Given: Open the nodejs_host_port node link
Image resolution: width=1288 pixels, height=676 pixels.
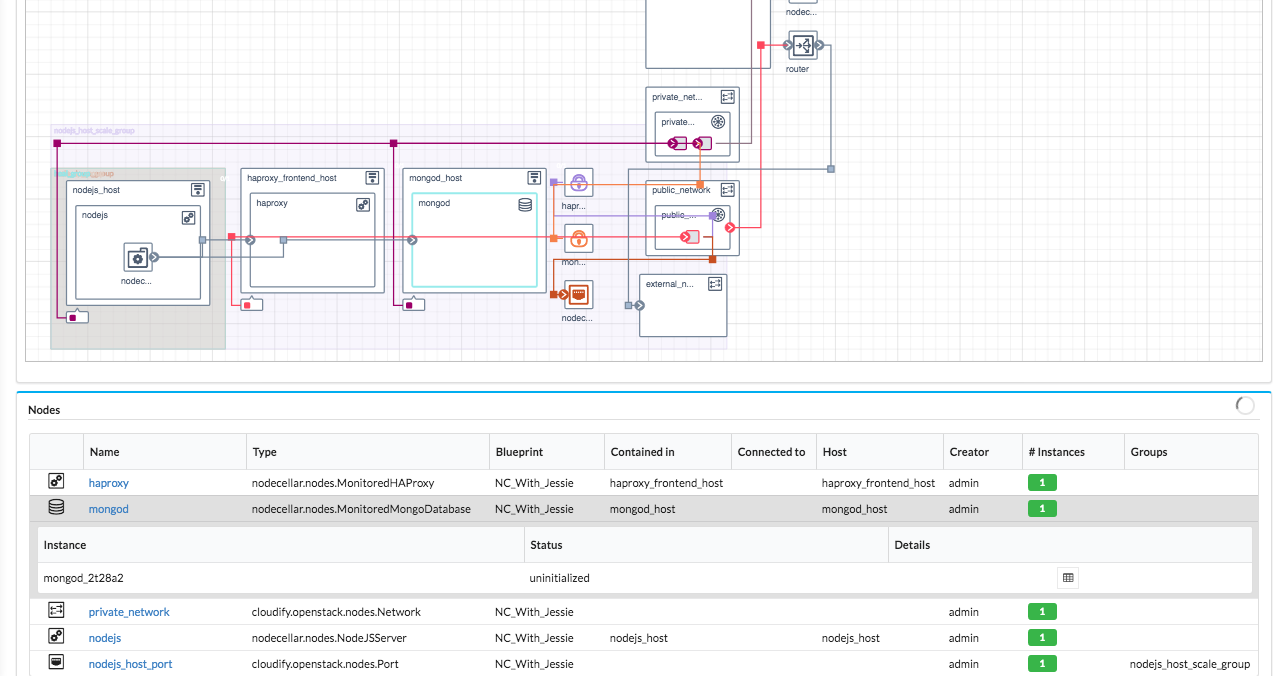Looking at the screenshot, I should tap(131, 664).
